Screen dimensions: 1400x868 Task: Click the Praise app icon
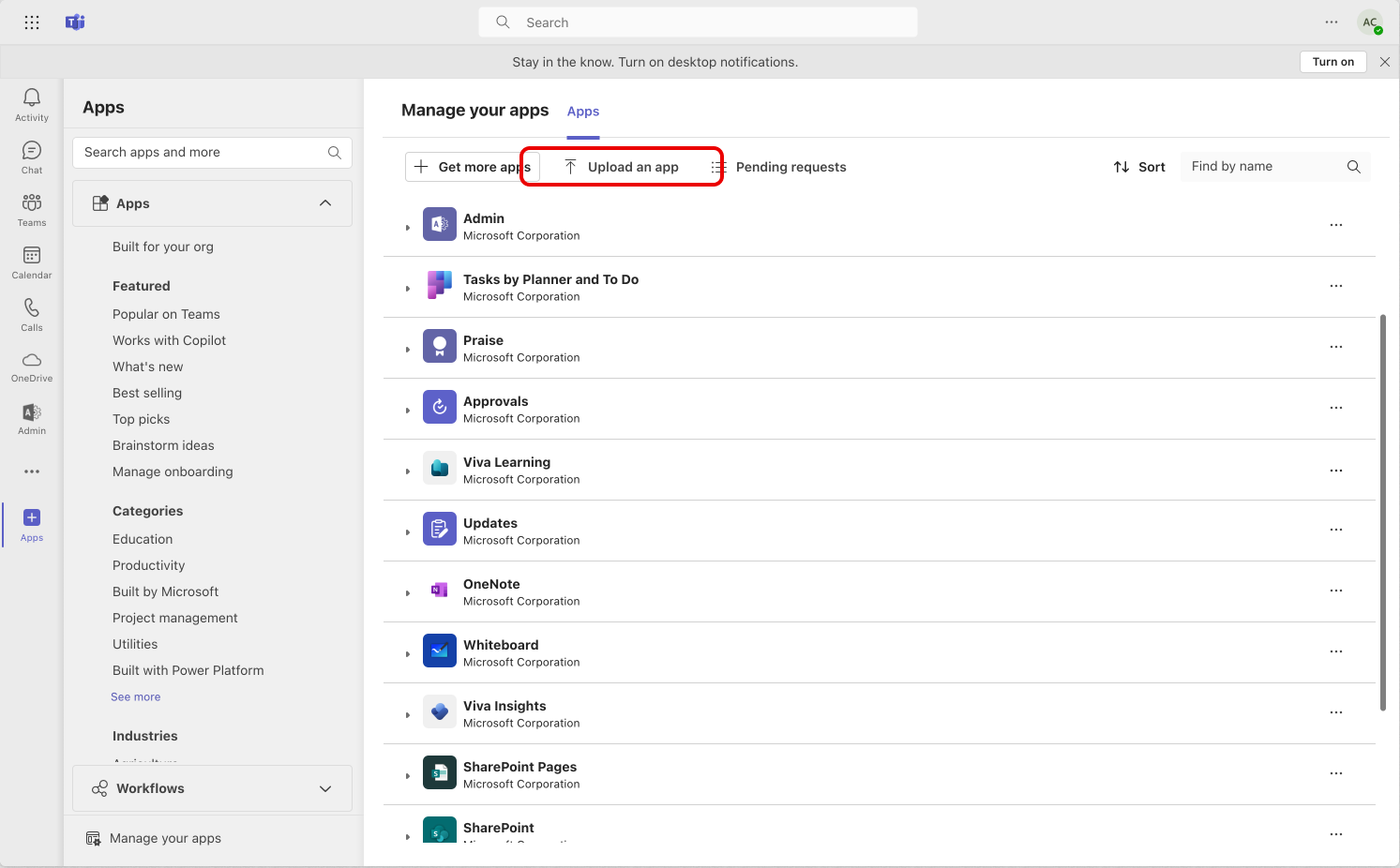pos(440,346)
